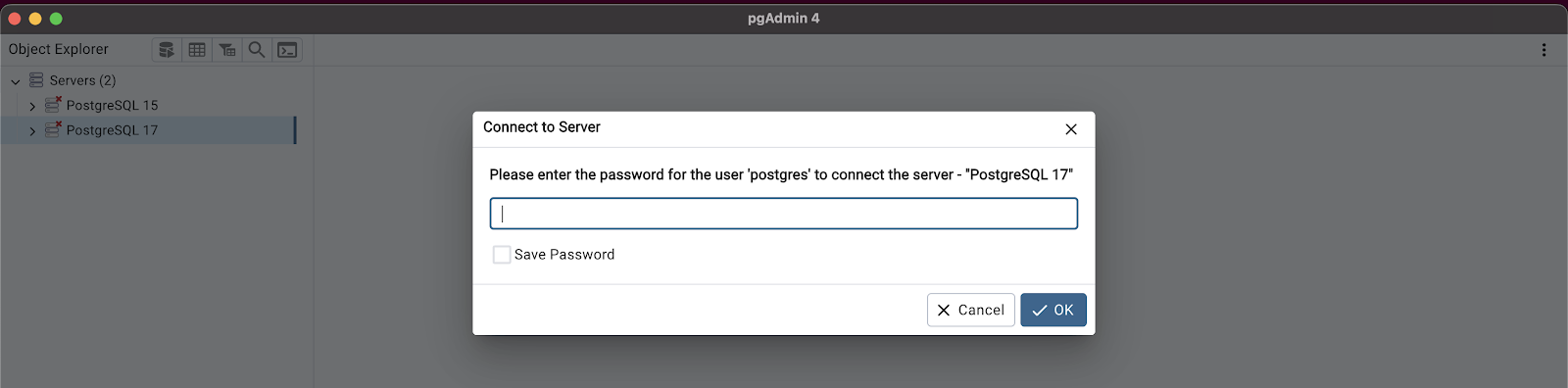Screen dimensions: 1568x388
Task: Close the Connect to Server dialog
Action: tap(1071, 129)
